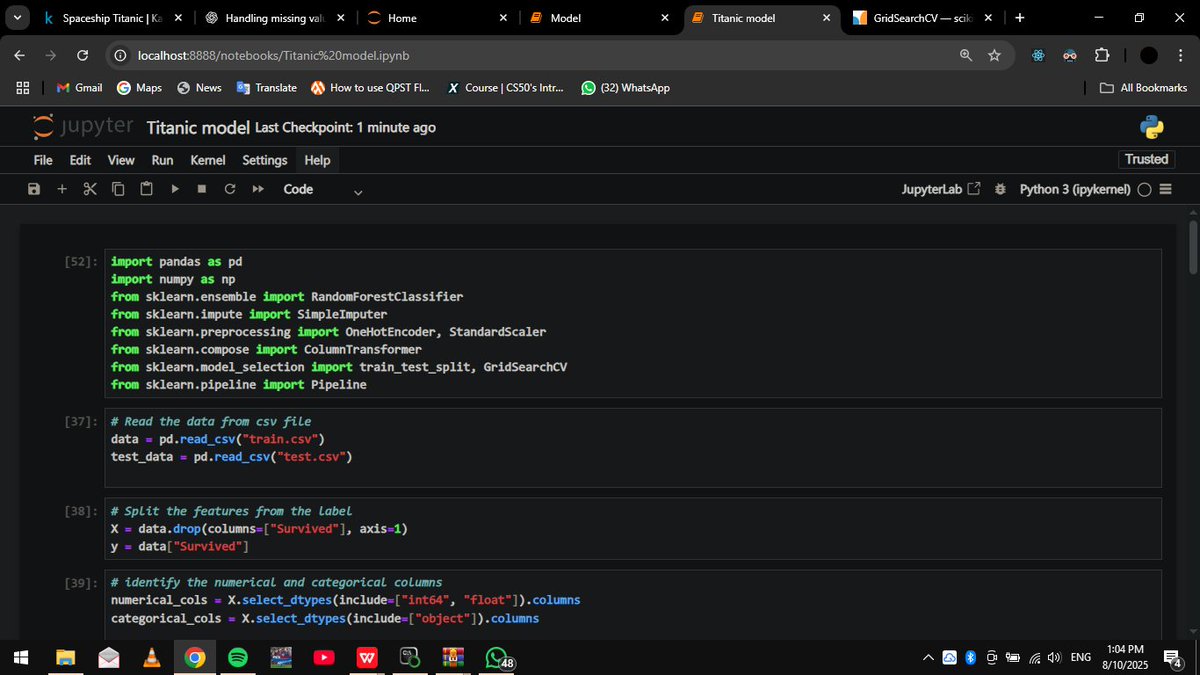The image size is (1200, 675).
Task: Interrupt the kernel with the stop icon
Action: click(202, 189)
